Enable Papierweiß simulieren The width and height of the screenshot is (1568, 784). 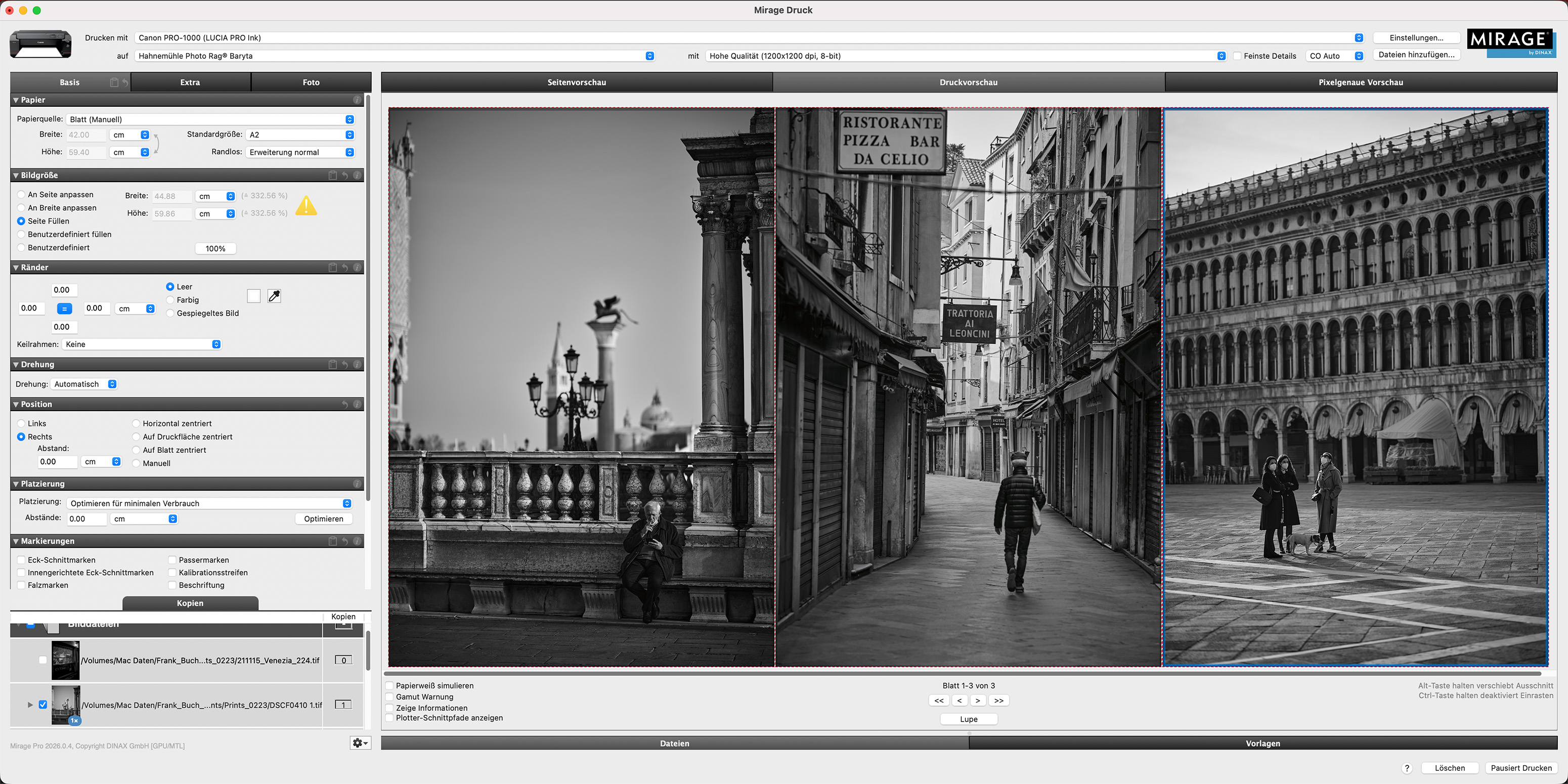(x=389, y=686)
